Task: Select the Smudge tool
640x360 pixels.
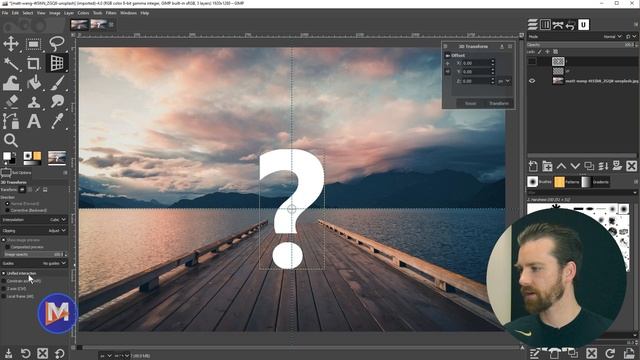Action: [x=57, y=102]
